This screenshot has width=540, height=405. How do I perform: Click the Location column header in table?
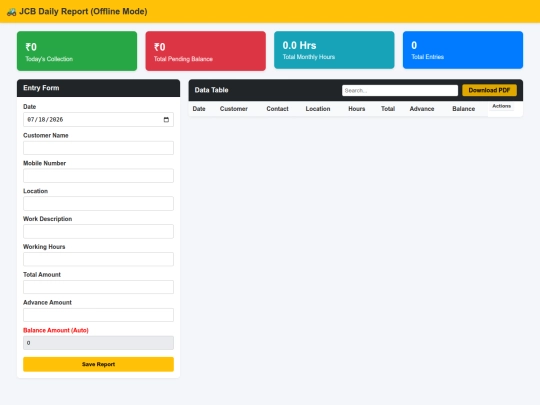318,109
